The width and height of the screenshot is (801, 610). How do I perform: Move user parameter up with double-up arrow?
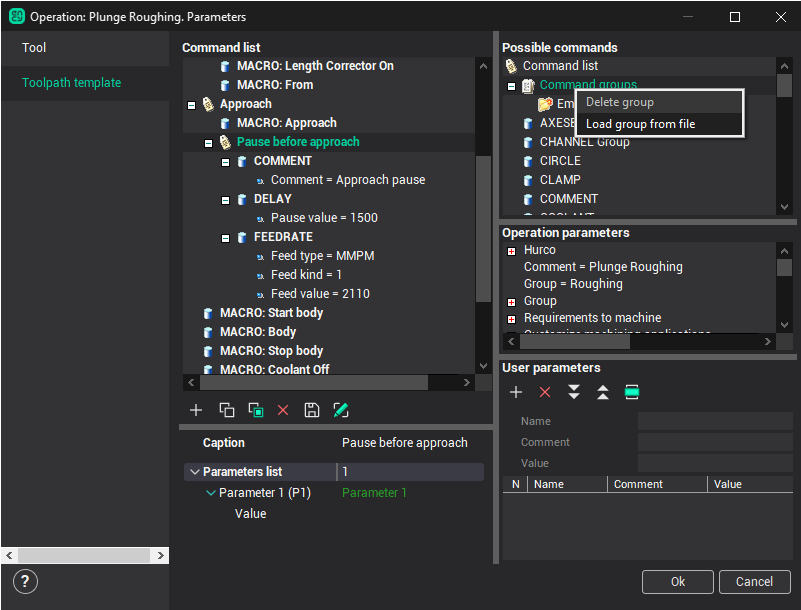603,392
